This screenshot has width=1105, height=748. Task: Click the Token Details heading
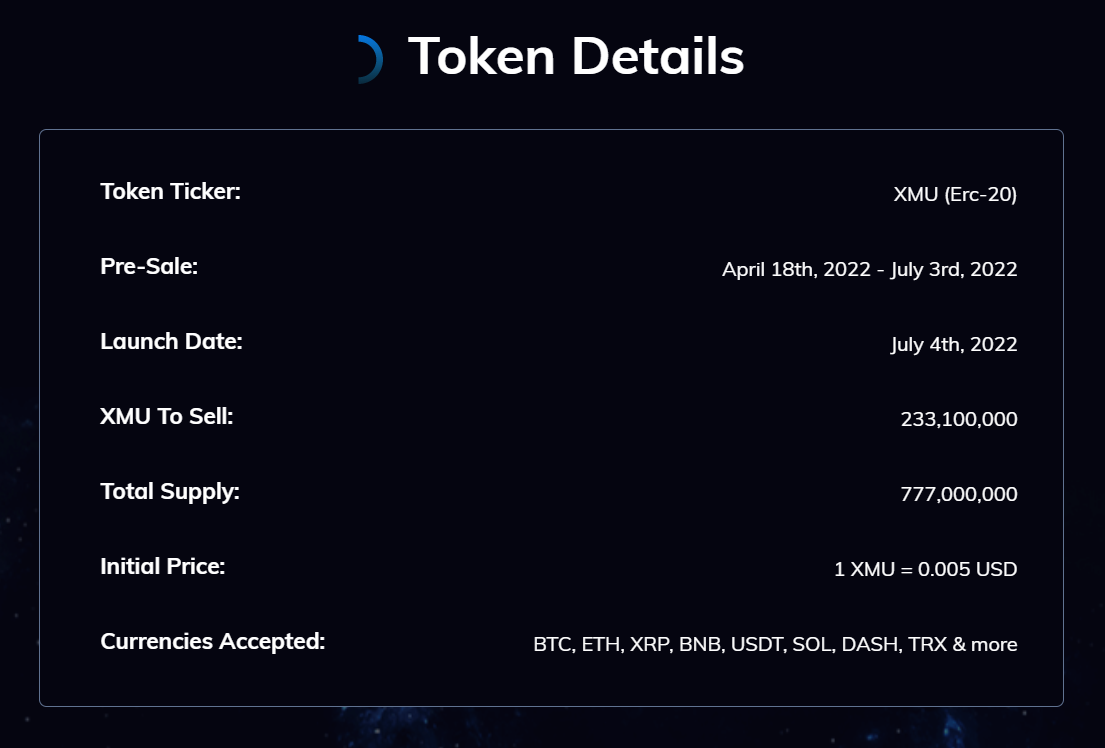click(576, 56)
